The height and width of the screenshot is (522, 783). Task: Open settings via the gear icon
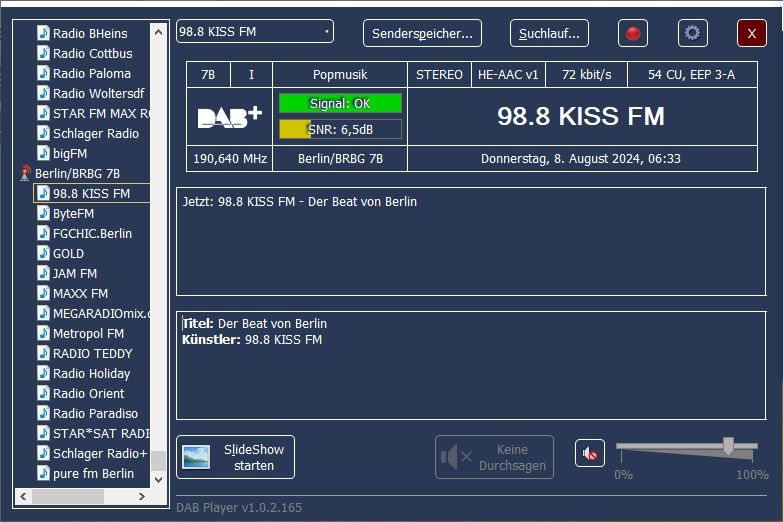pyautogui.click(x=692, y=33)
